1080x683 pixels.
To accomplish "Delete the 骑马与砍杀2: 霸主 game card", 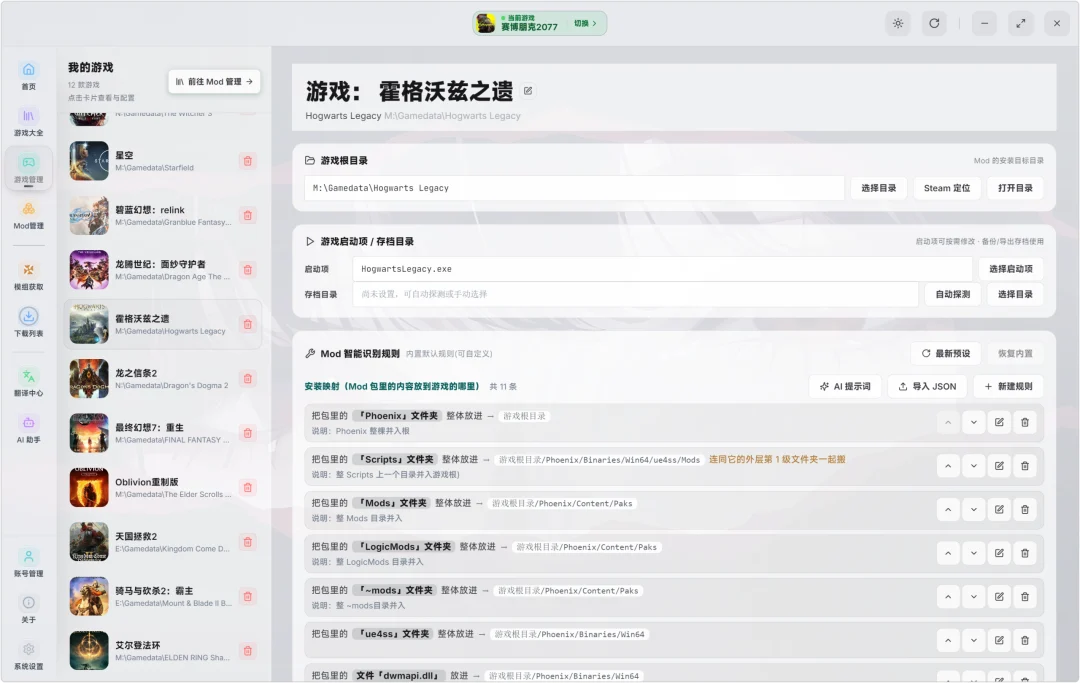I will coord(248,596).
